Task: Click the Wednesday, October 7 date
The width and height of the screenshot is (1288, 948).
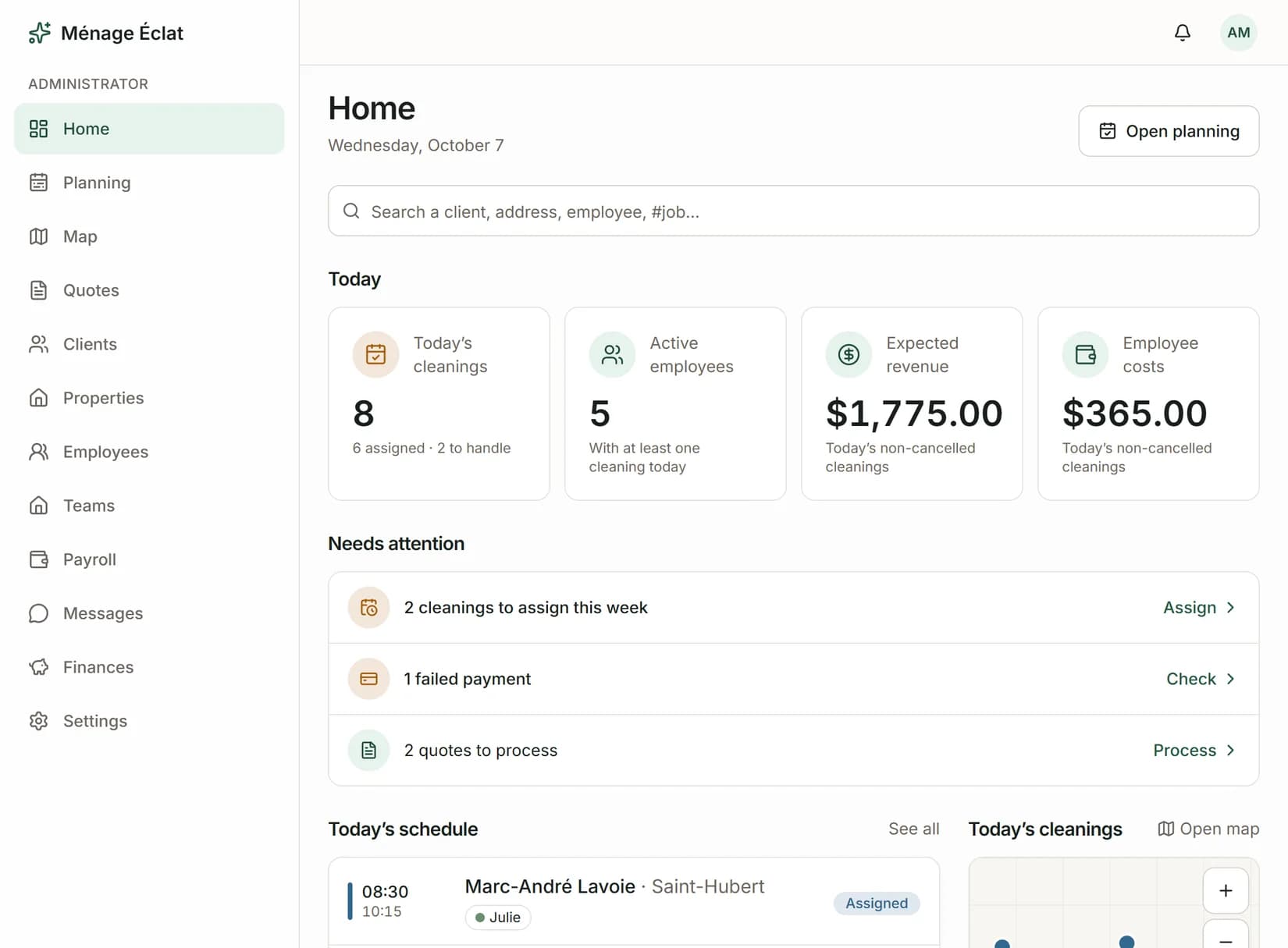Action: click(416, 145)
